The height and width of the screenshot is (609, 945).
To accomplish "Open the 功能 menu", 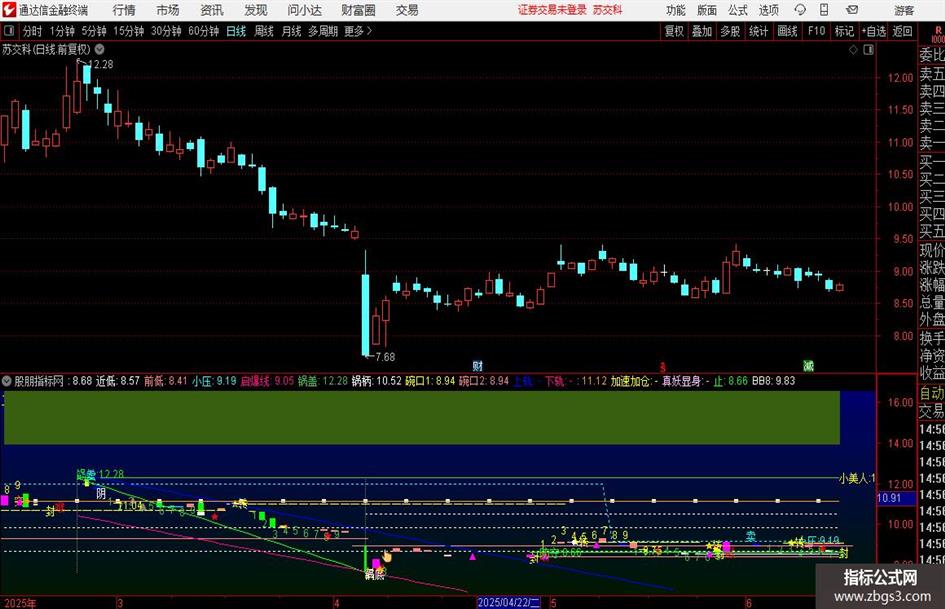I will (676, 10).
